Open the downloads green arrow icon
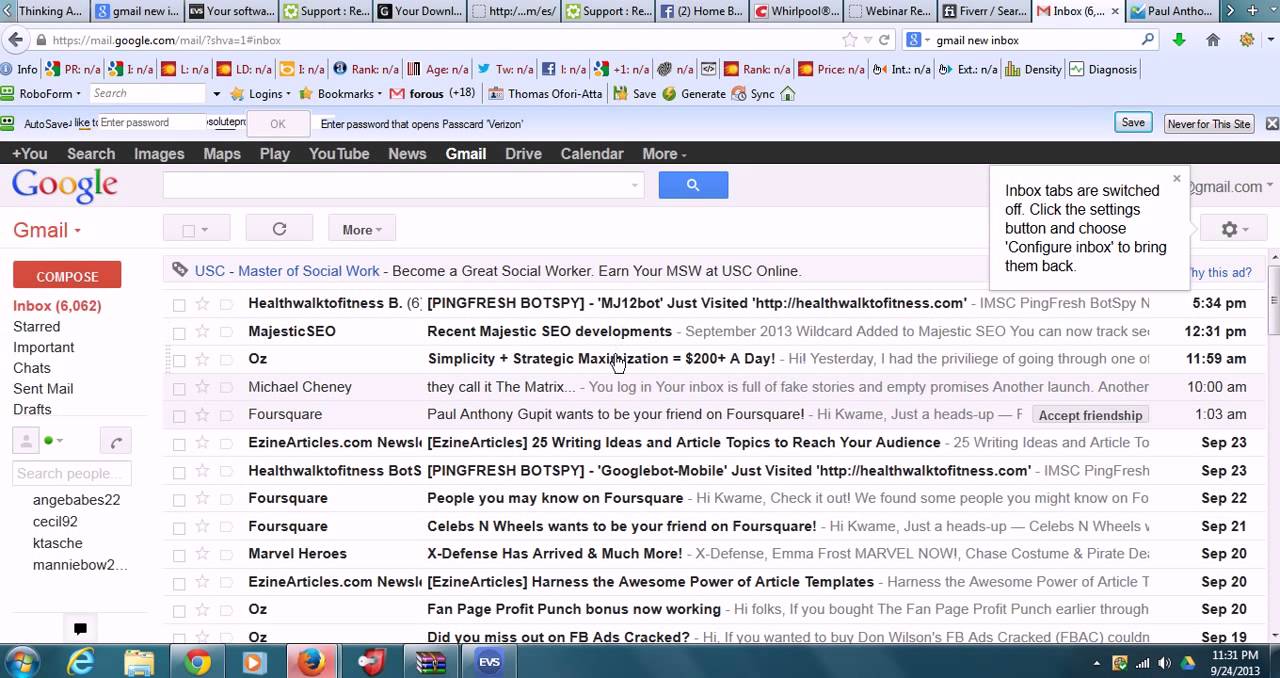The image size is (1280, 678). click(1179, 40)
